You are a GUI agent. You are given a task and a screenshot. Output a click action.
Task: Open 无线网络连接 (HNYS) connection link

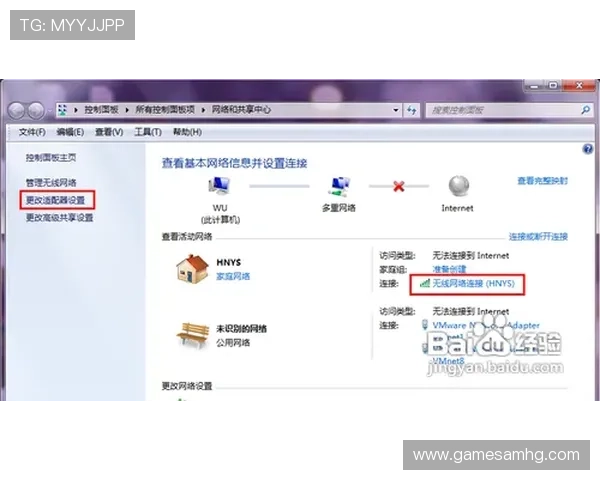click(473, 283)
